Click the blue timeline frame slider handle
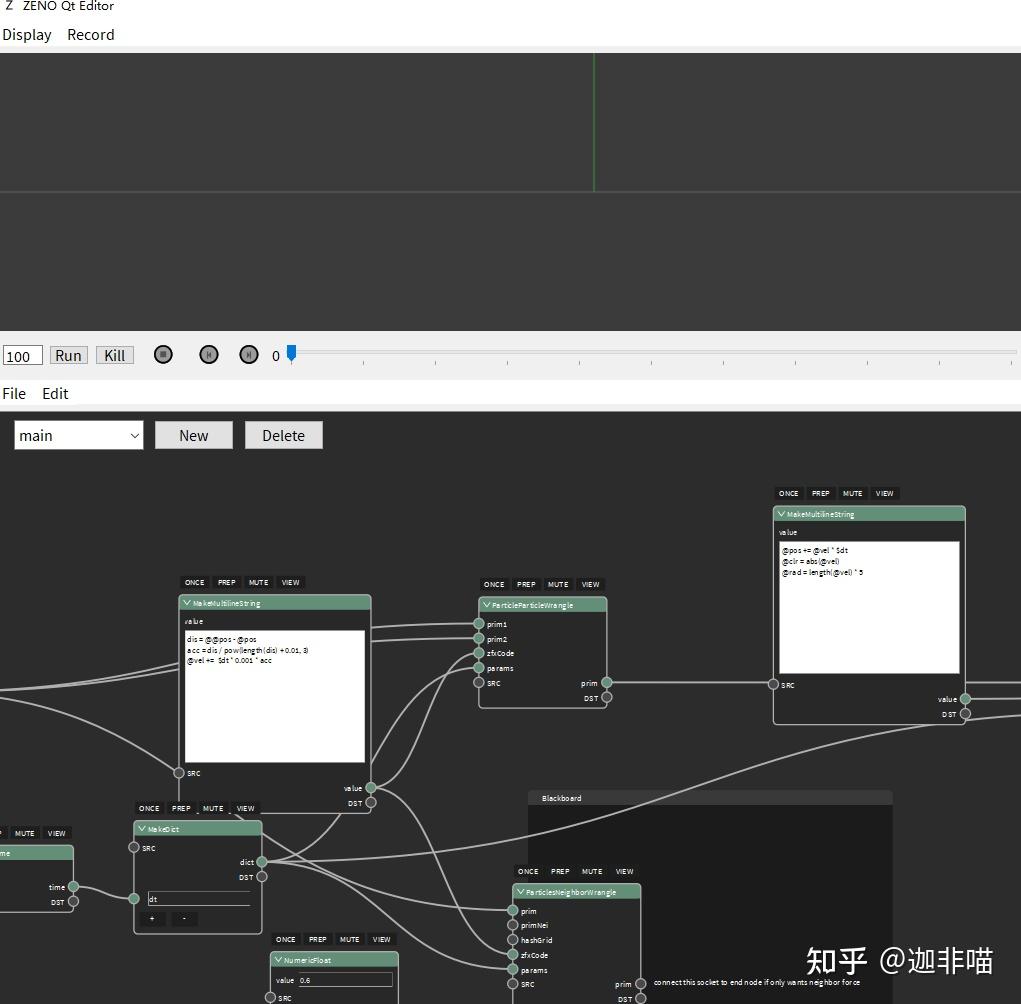This screenshot has height=1004, width=1021. (292, 353)
